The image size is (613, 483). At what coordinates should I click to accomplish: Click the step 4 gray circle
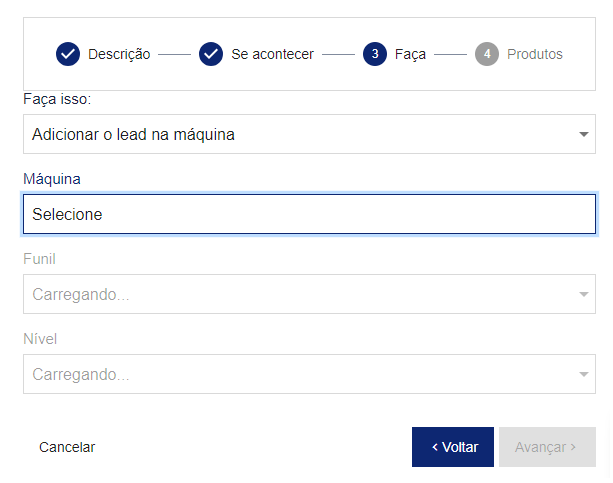487,54
